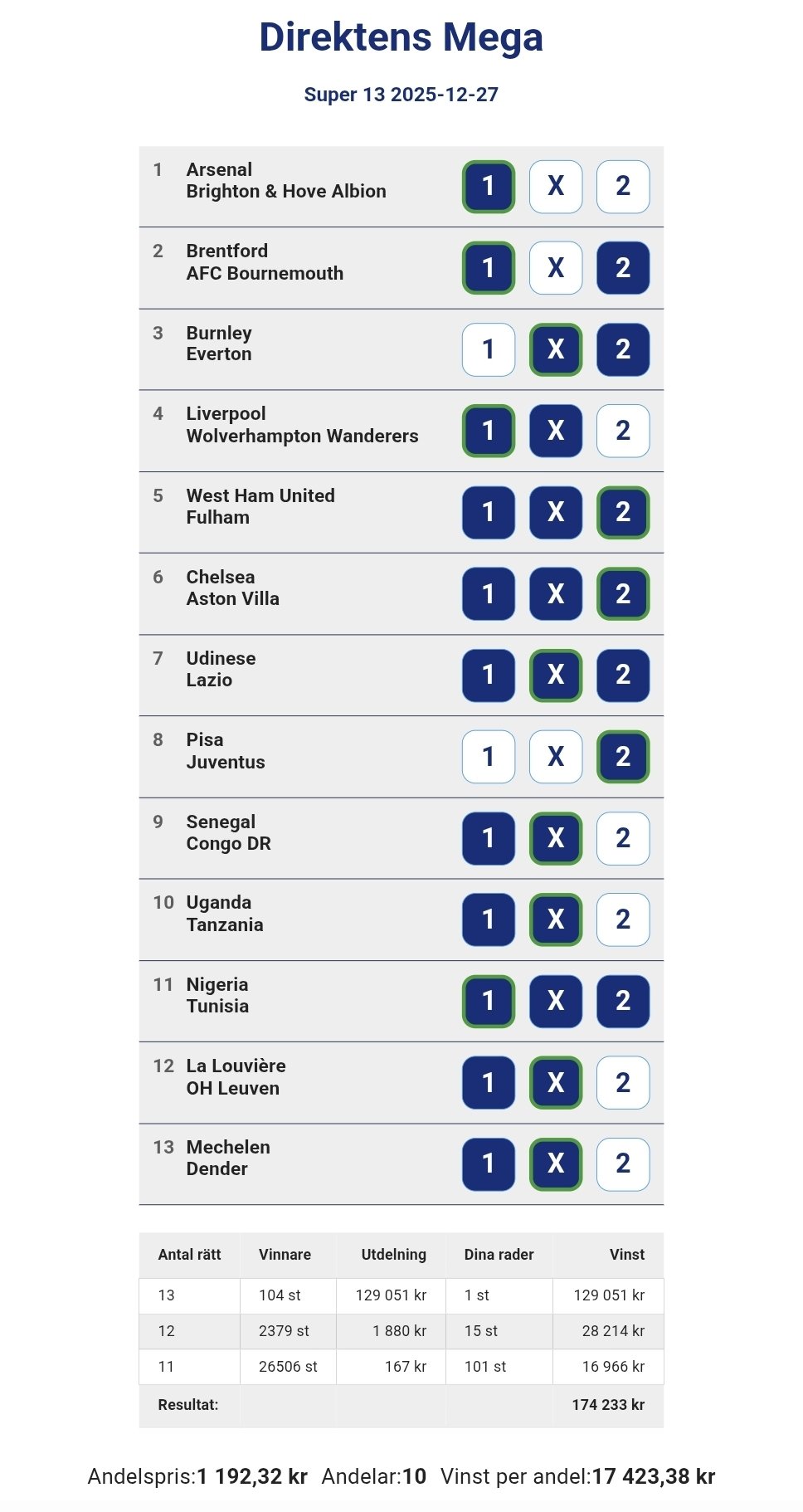
Task: Click the Direktens Mega heading
Action: click(x=401, y=37)
